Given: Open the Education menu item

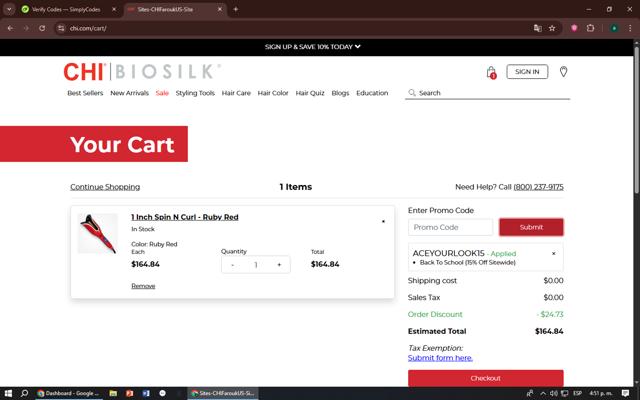Looking at the screenshot, I should click(x=372, y=93).
